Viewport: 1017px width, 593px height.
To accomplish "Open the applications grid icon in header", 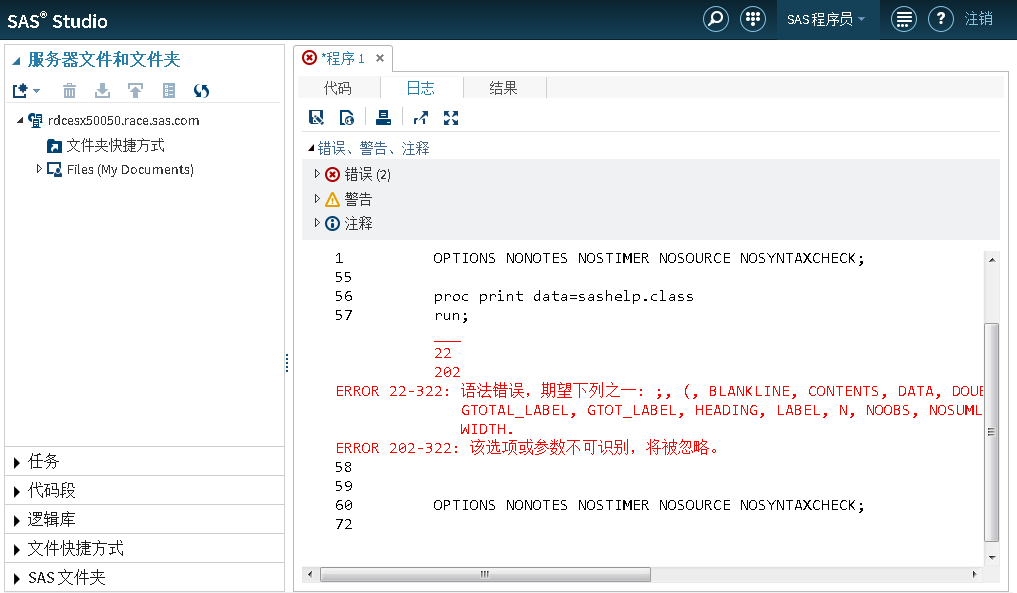I will (754, 19).
